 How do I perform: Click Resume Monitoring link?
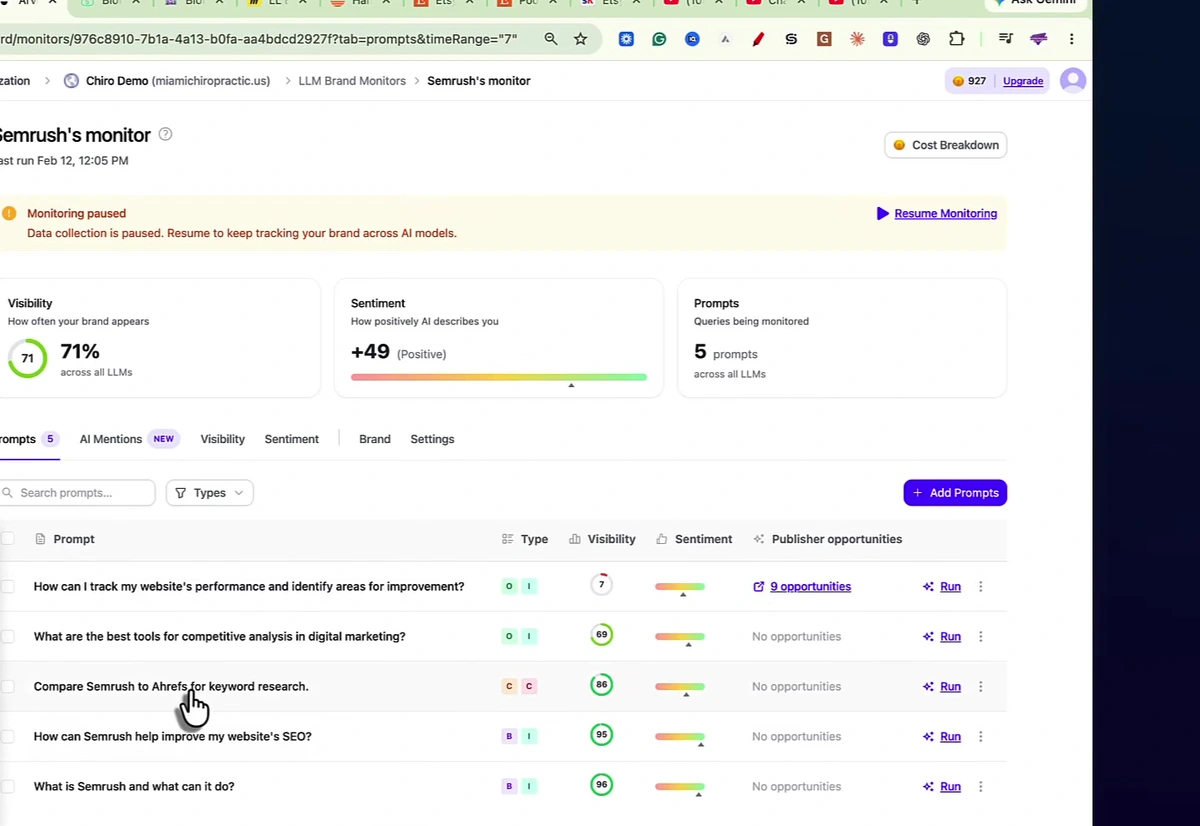point(937,213)
